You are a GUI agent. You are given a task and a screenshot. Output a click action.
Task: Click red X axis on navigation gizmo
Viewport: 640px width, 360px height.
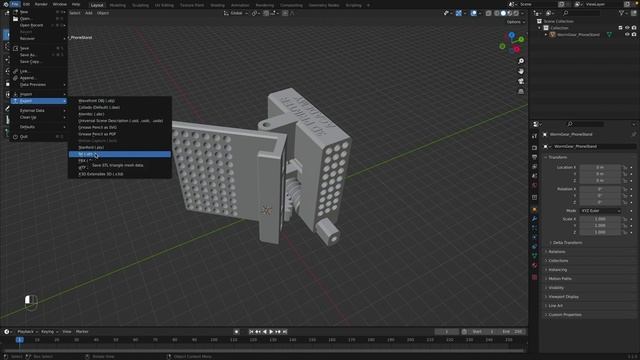517,49
